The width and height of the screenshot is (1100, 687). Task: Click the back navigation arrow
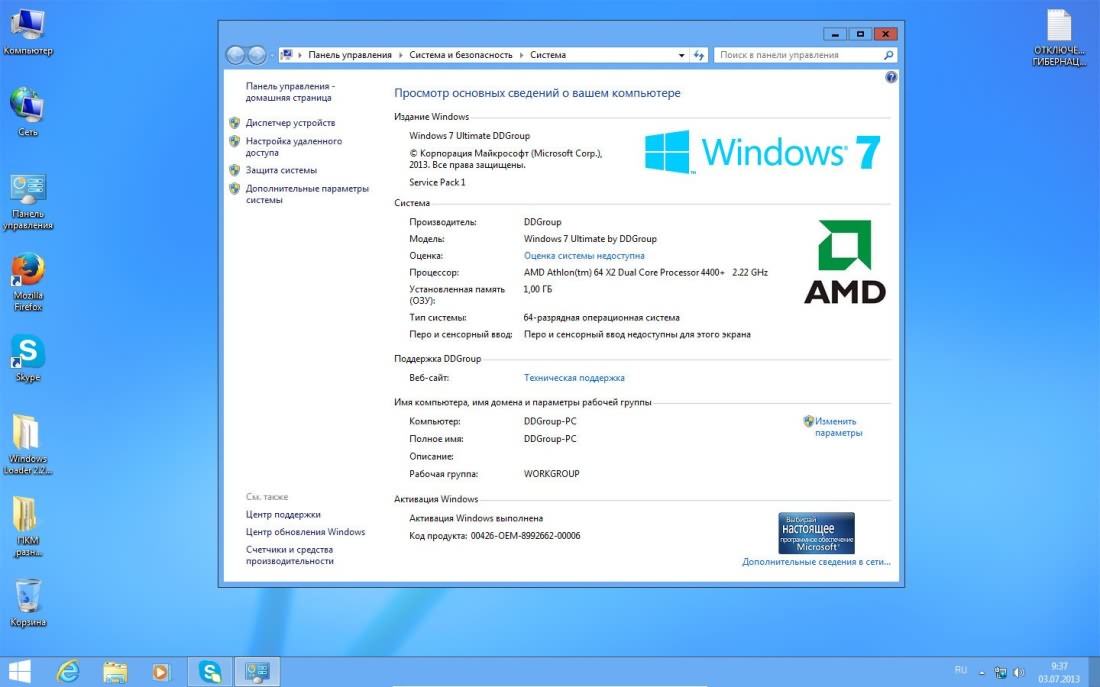coord(236,55)
